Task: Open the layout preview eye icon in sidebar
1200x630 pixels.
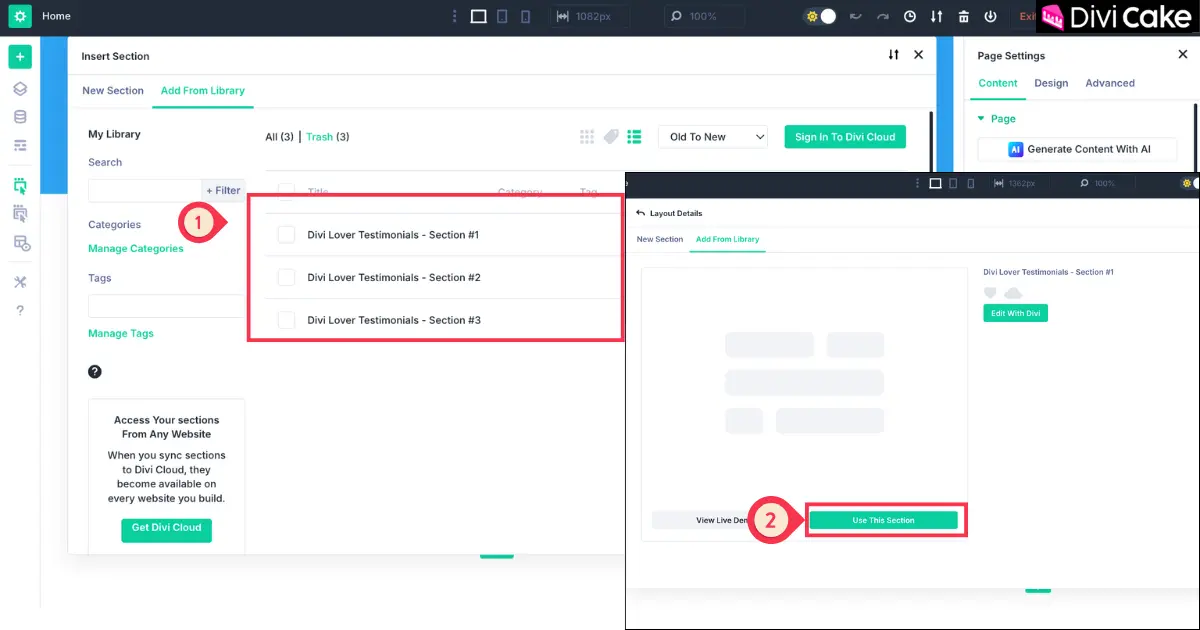Action: [x=21, y=242]
